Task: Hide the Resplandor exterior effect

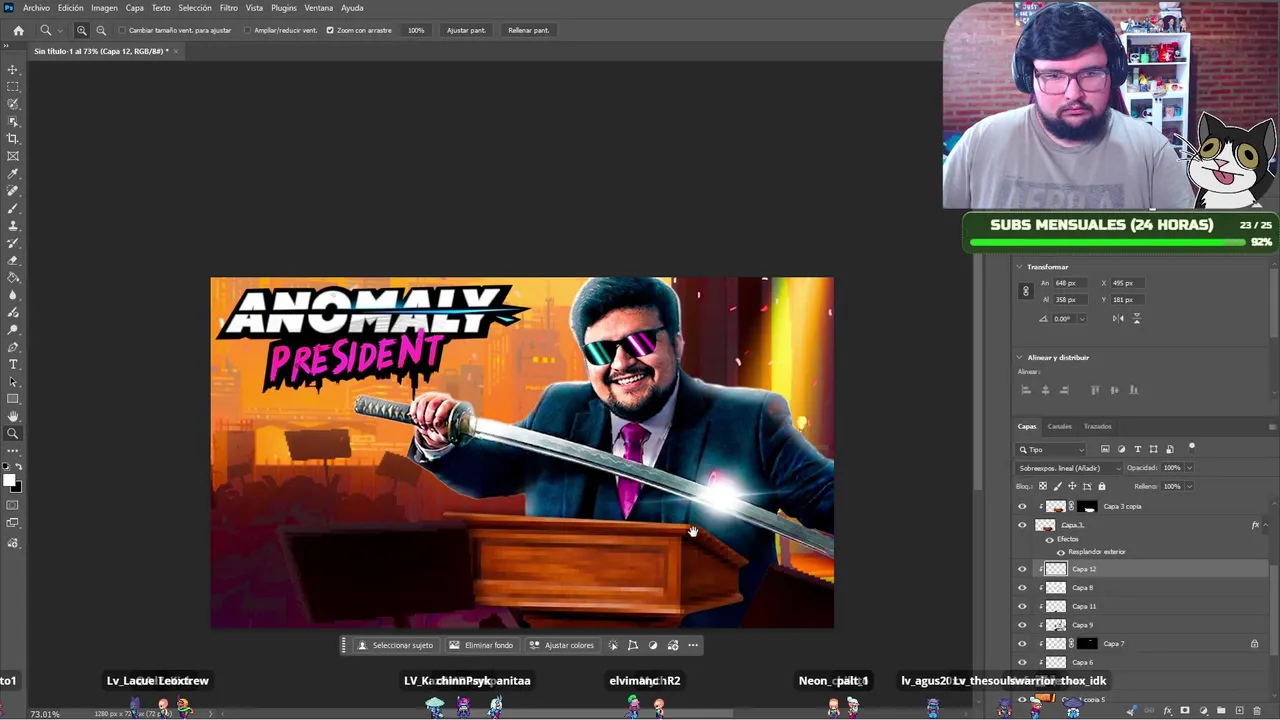Action: pyautogui.click(x=1061, y=552)
